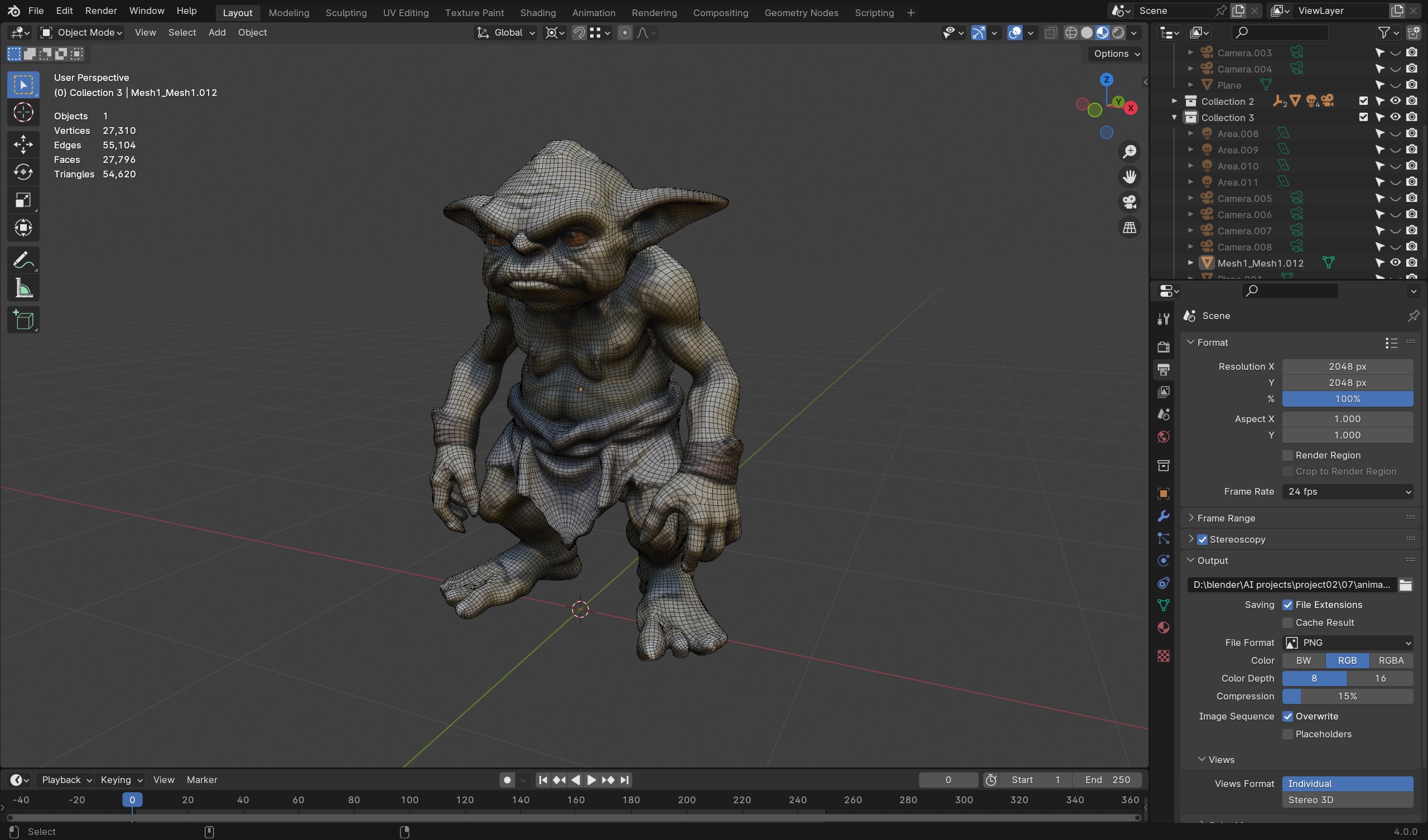Viewport: 1428px width, 840px height.
Task: Hide Collection 3 in viewport
Action: (1395, 117)
